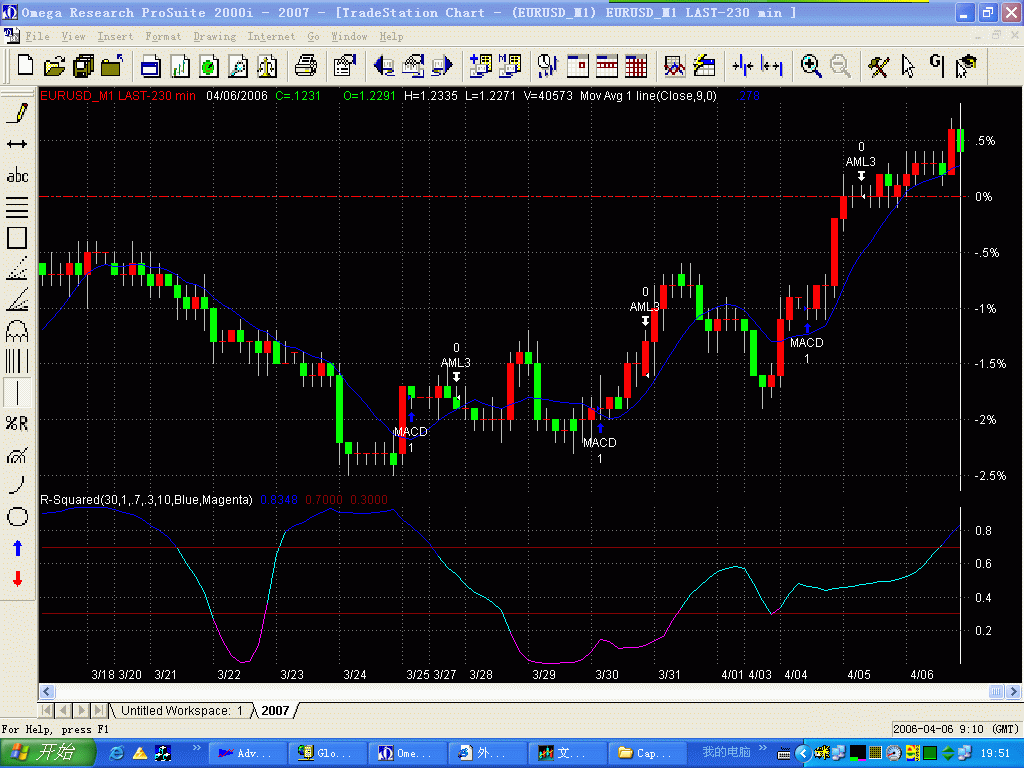Viewport: 1024px width, 768px height.
Task: Click the radar globe window icon
Action: pos(209,65)
